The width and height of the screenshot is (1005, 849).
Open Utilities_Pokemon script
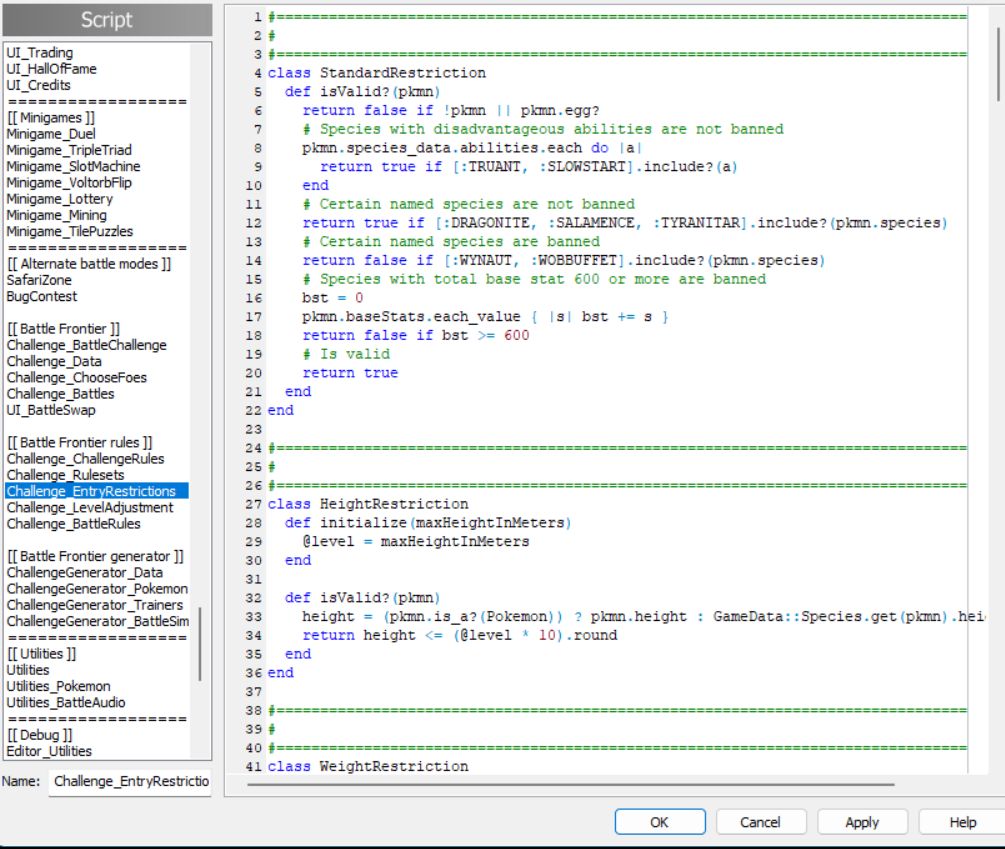click(58, 686)
